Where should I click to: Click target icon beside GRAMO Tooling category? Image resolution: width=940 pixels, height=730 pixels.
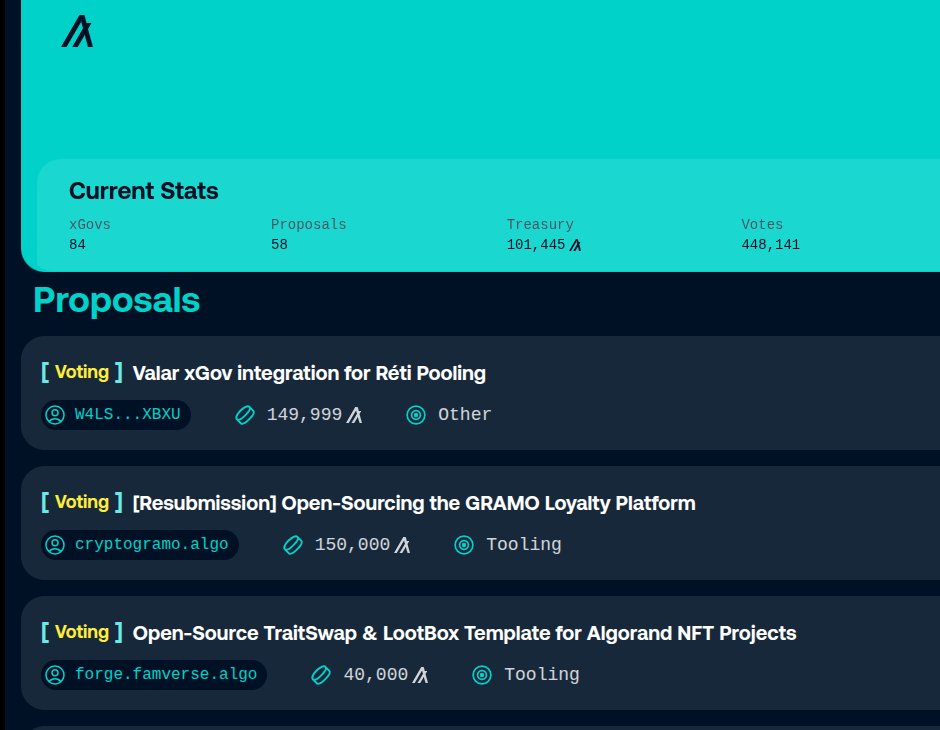tap(463, 545)
